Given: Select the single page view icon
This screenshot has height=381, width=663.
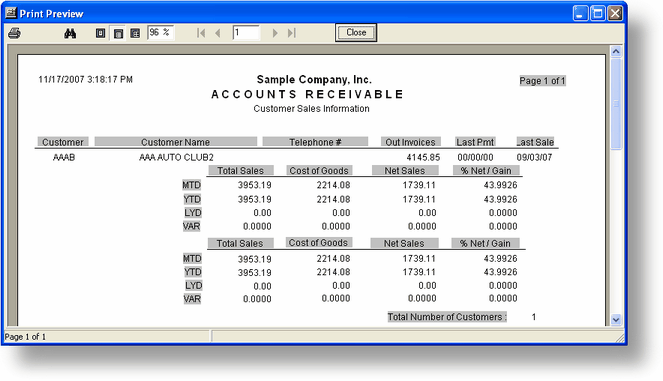Looking at the screenshot, I should (100, 33).
